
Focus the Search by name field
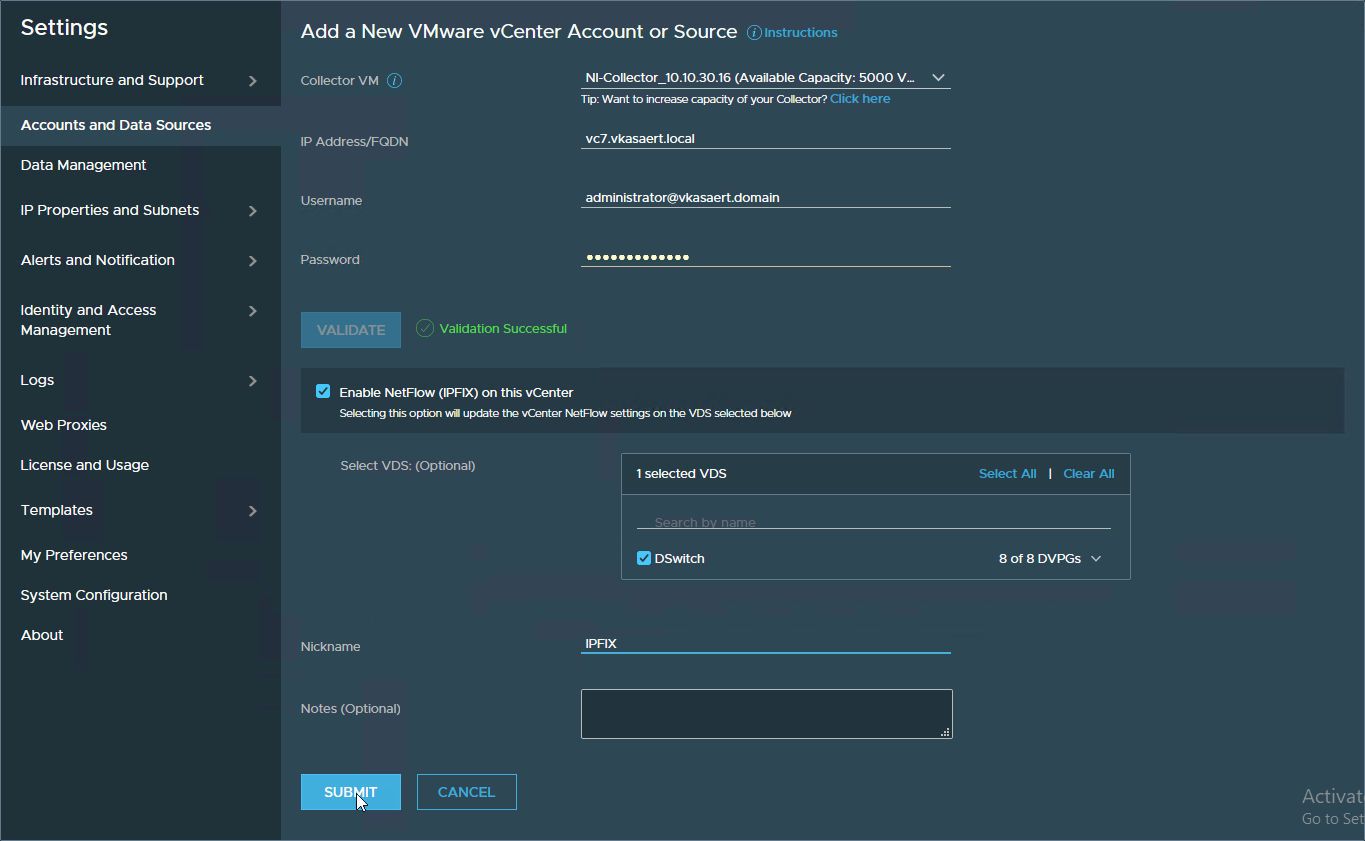(873, 522)
